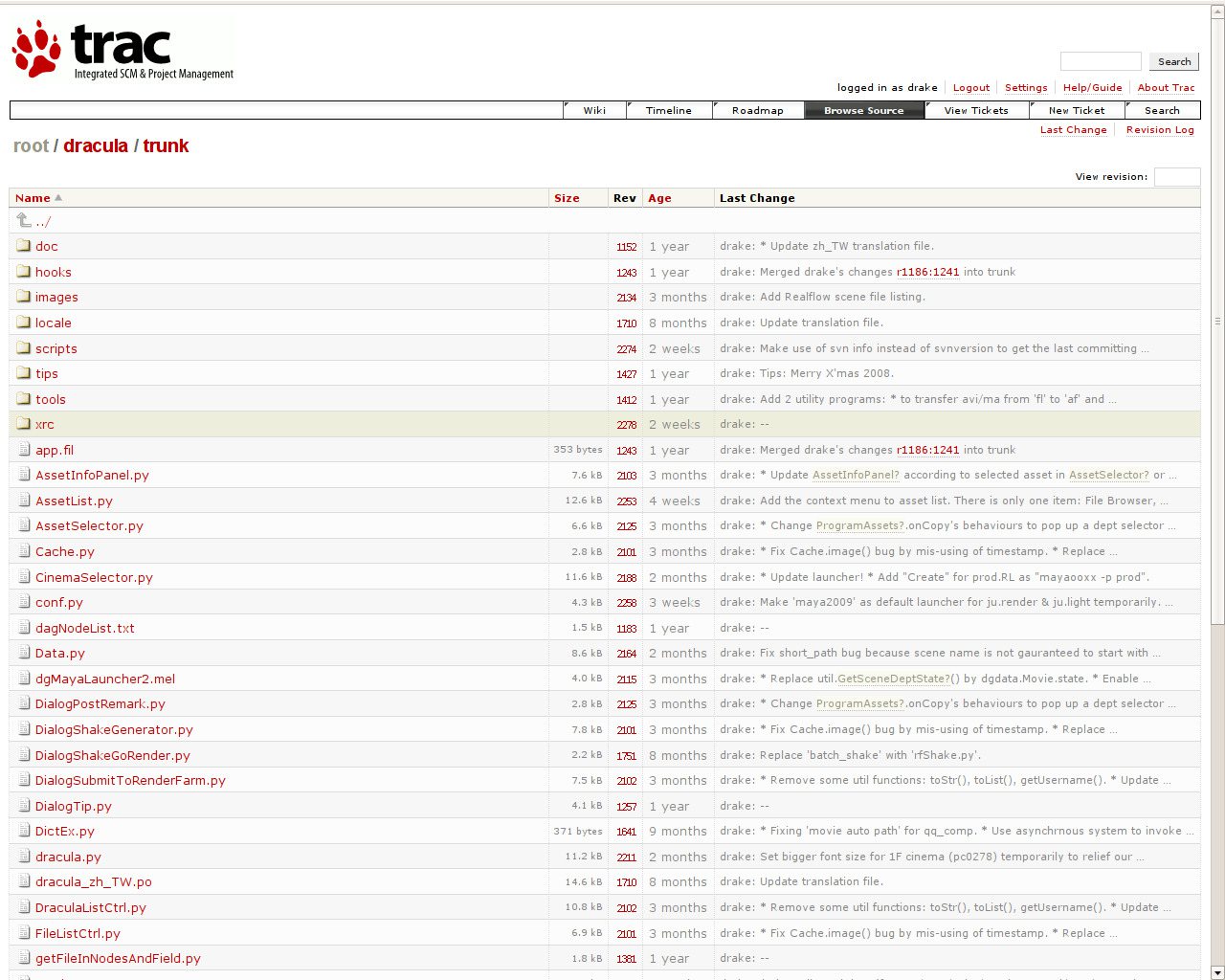This screenshot has width=1225, height=980.
Task: Click the AssetList.py file icon
Action: coord(25,501)
